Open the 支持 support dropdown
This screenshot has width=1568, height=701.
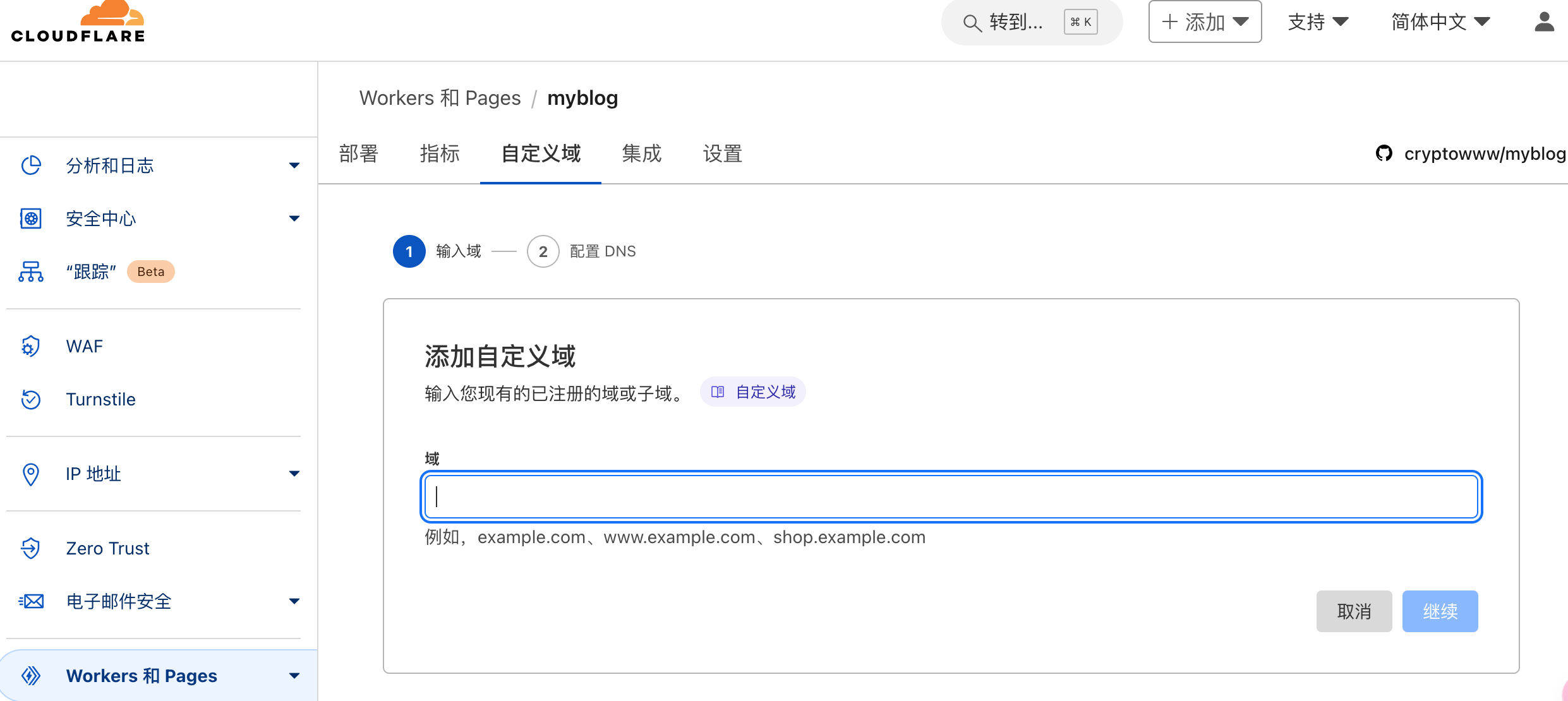click(1318, 22)
